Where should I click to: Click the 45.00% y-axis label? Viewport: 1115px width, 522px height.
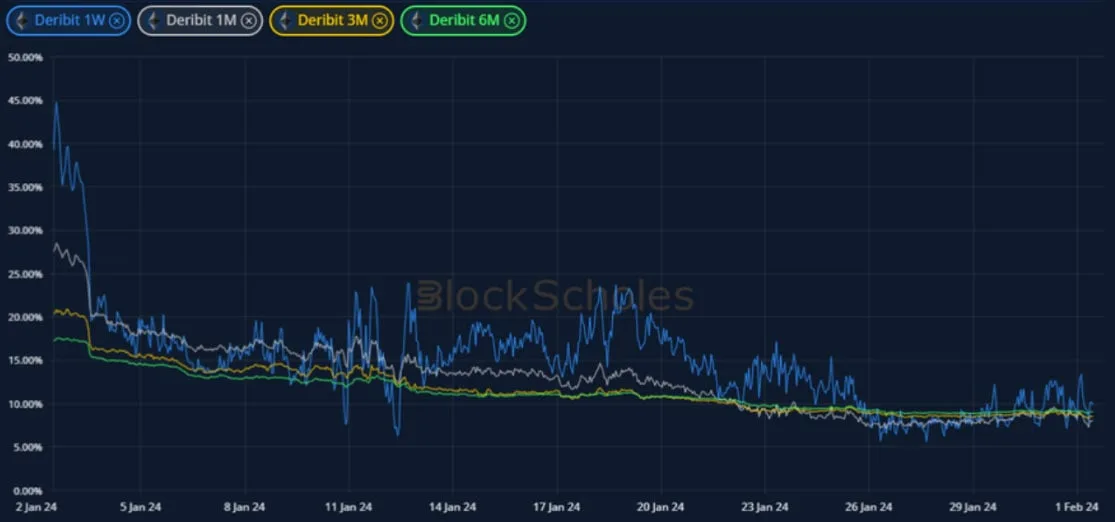click(25, 100)
